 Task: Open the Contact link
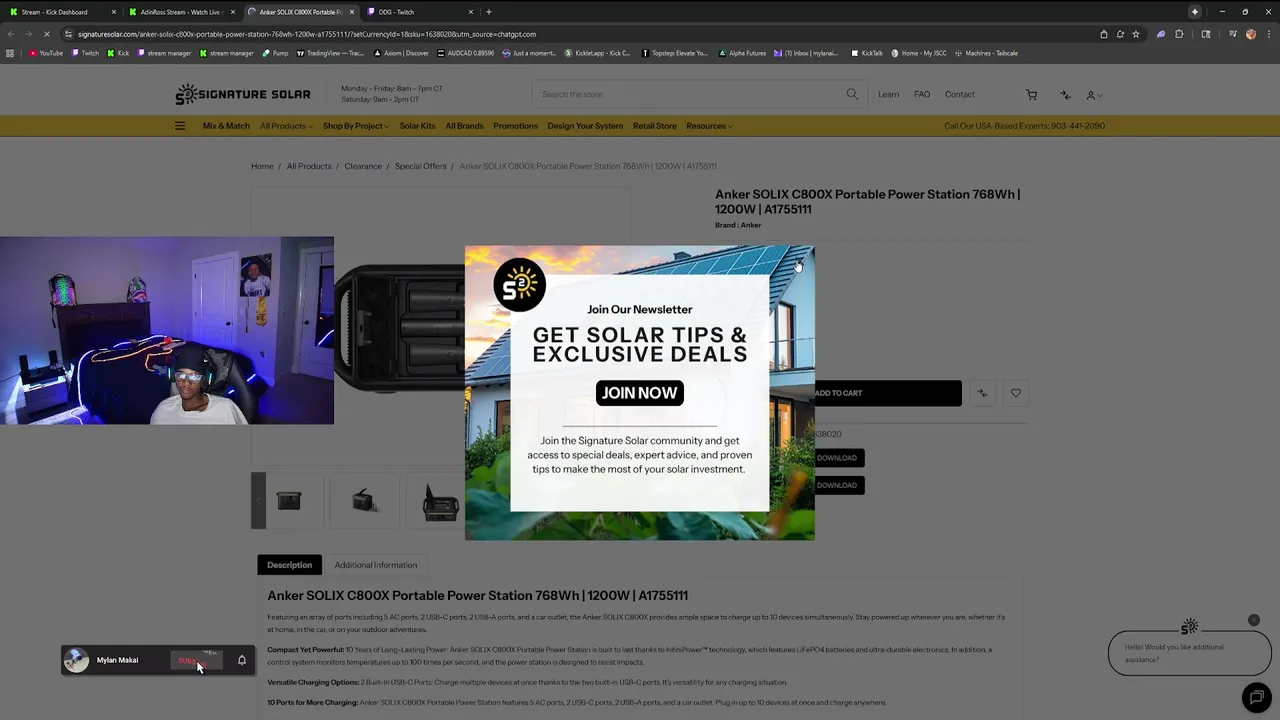click(959, 94)
